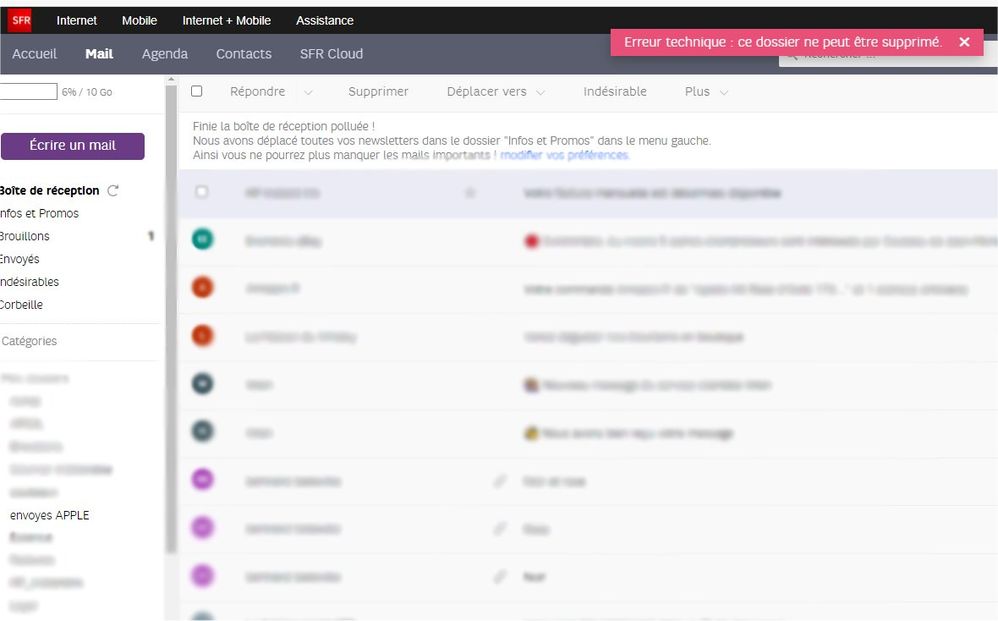
Task: Click the teal sender avatar icon
Action: pyautogui.click(x=202, y=240)
